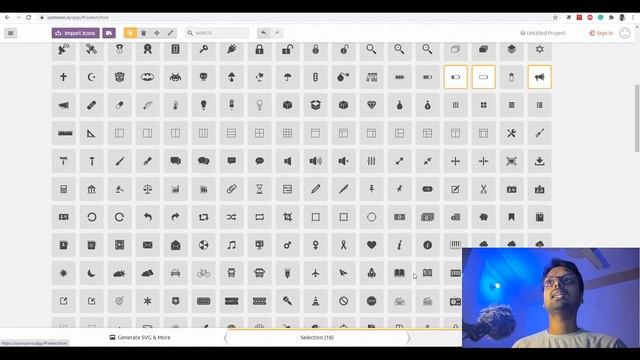Open the Untitled Project menu
The height and width of the screenshot is (360, 640).
[x=543, y=33]
